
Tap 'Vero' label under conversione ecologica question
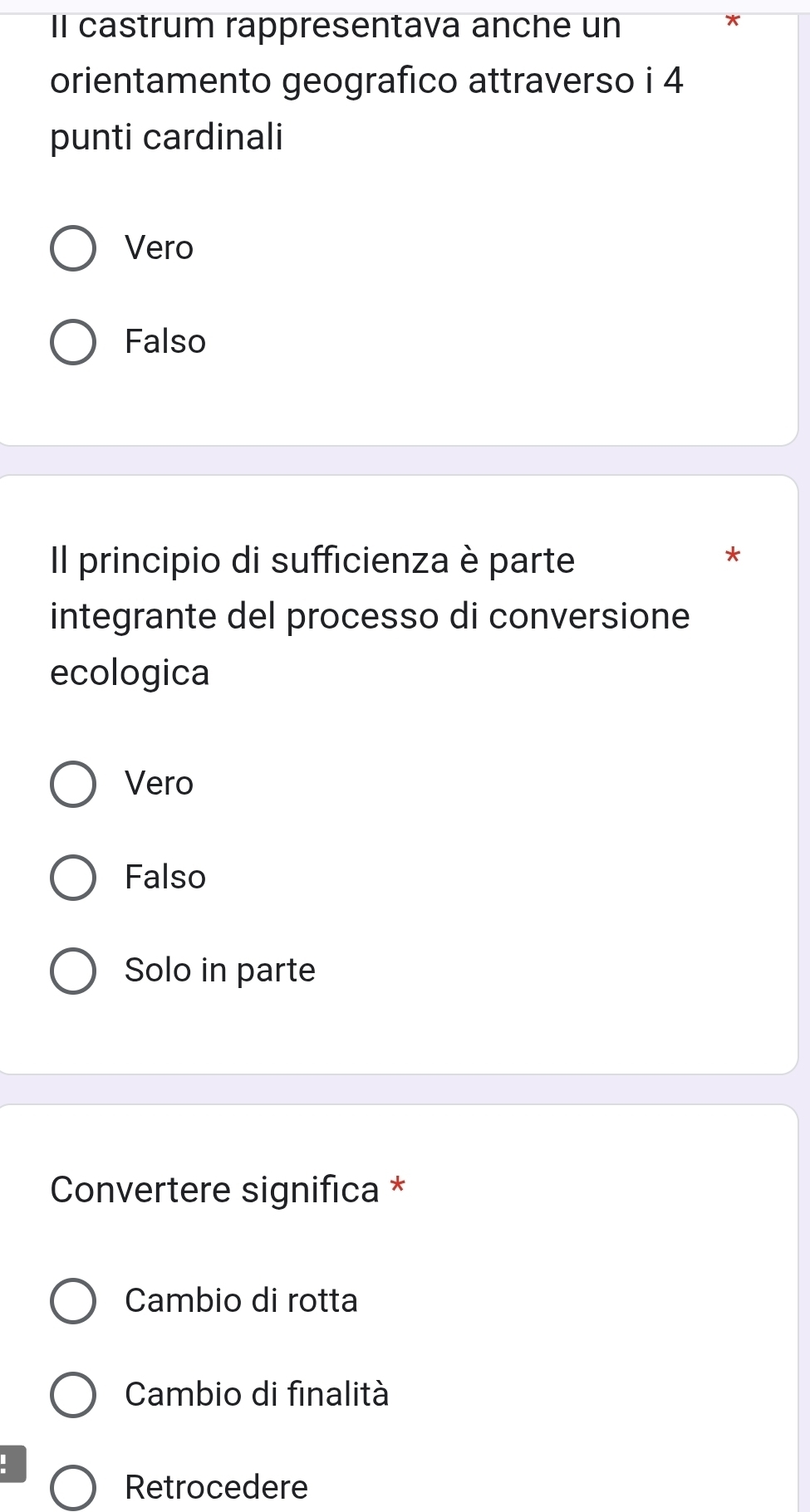pyautogui.click(x=159, y=784)
